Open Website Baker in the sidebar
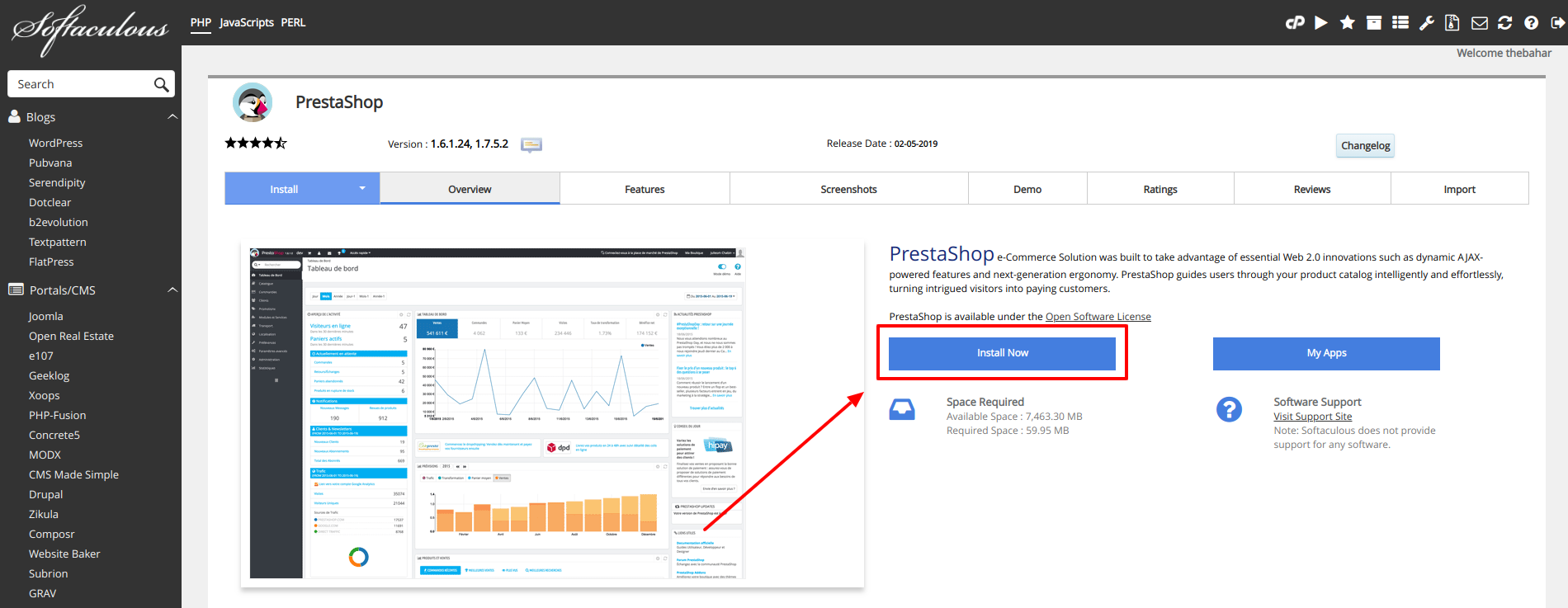 tap(64, 554)
